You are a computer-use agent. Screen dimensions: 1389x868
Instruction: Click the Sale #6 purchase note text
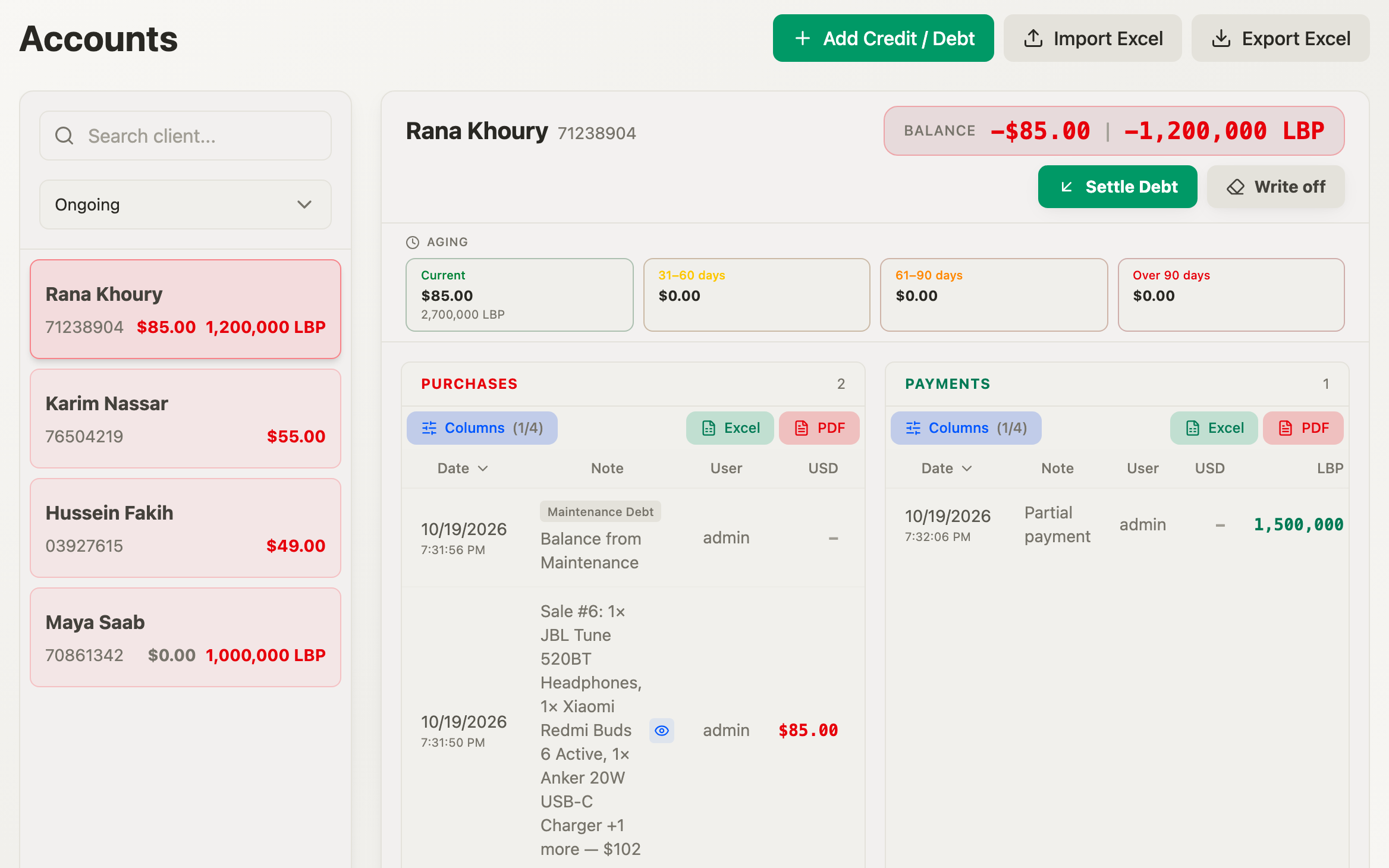pyautogui.click(x=591, y=731)
